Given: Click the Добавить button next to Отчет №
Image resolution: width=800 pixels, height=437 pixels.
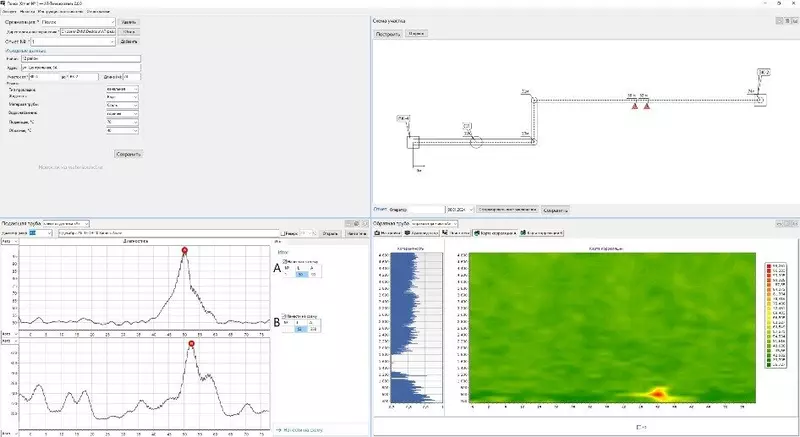Looking at the screenshot, I should click(129, 42).
